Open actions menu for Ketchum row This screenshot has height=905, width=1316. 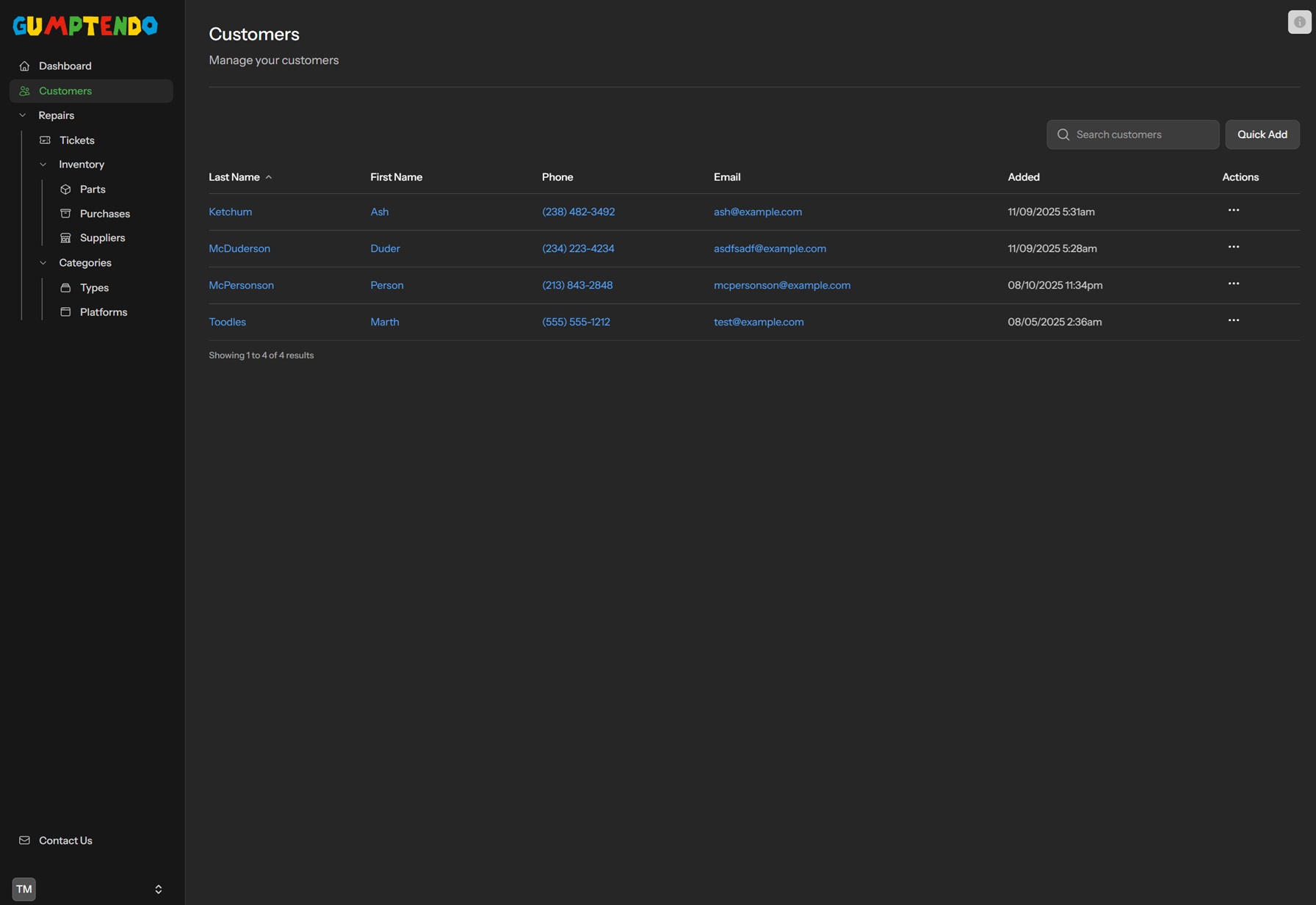[x=1233, y=211]
